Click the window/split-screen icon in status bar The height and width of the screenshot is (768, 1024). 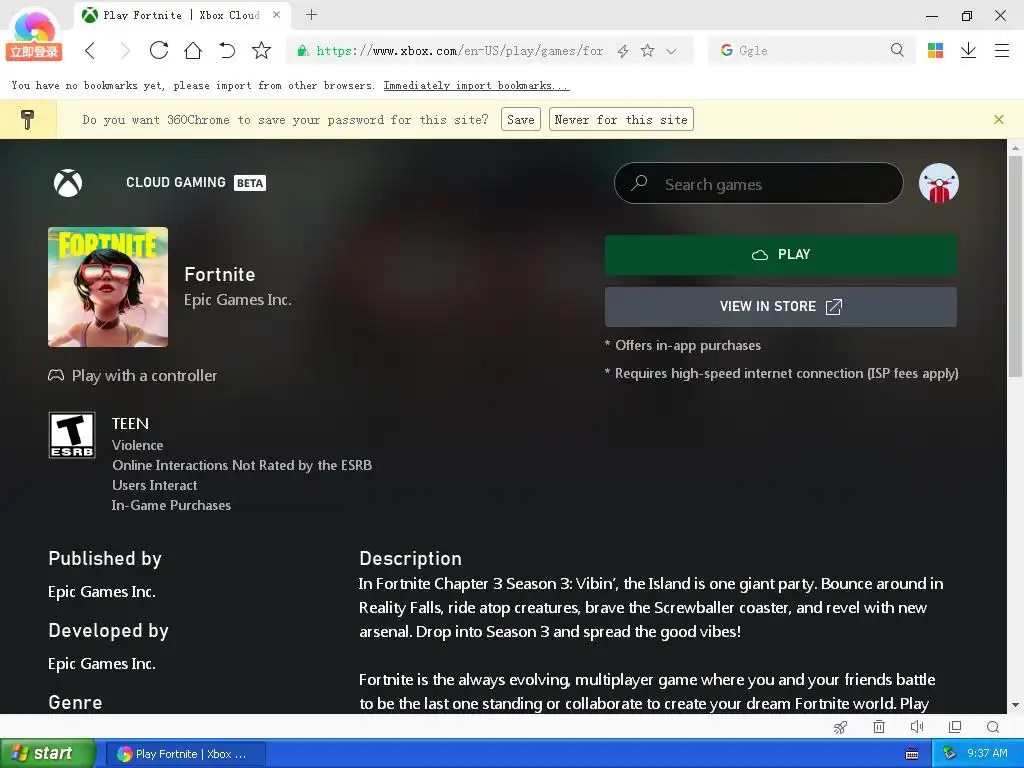tap(955, 727)
